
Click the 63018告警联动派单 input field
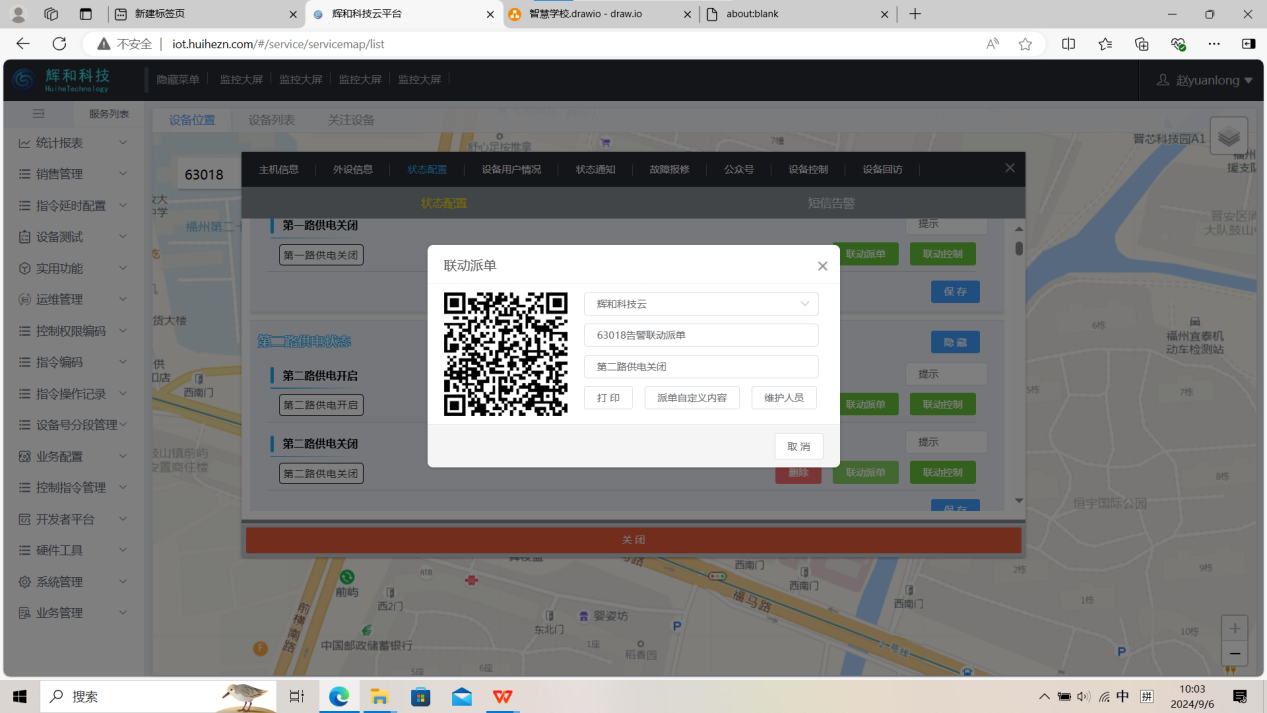pos(701,335)
